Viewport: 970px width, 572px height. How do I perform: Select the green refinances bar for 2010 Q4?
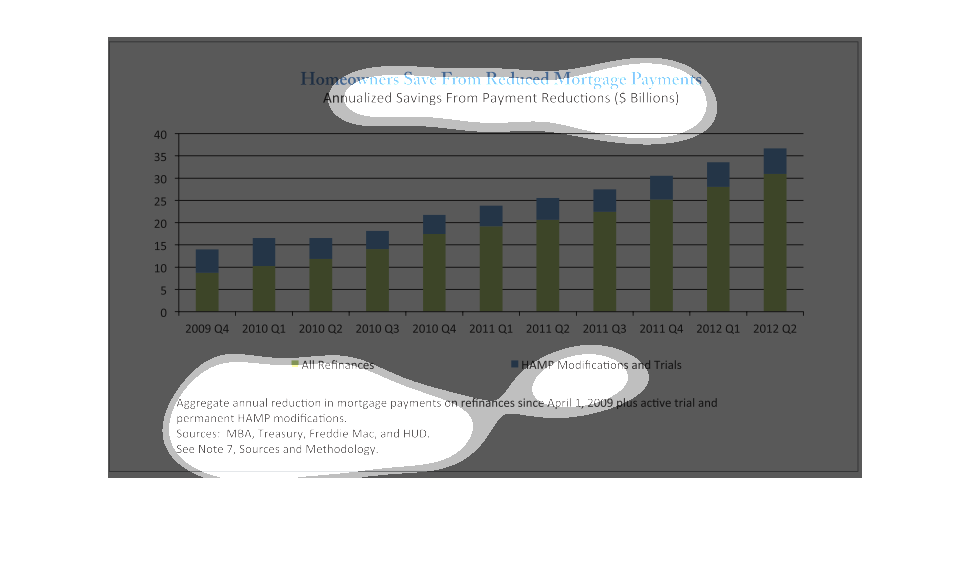click(434, 273)
